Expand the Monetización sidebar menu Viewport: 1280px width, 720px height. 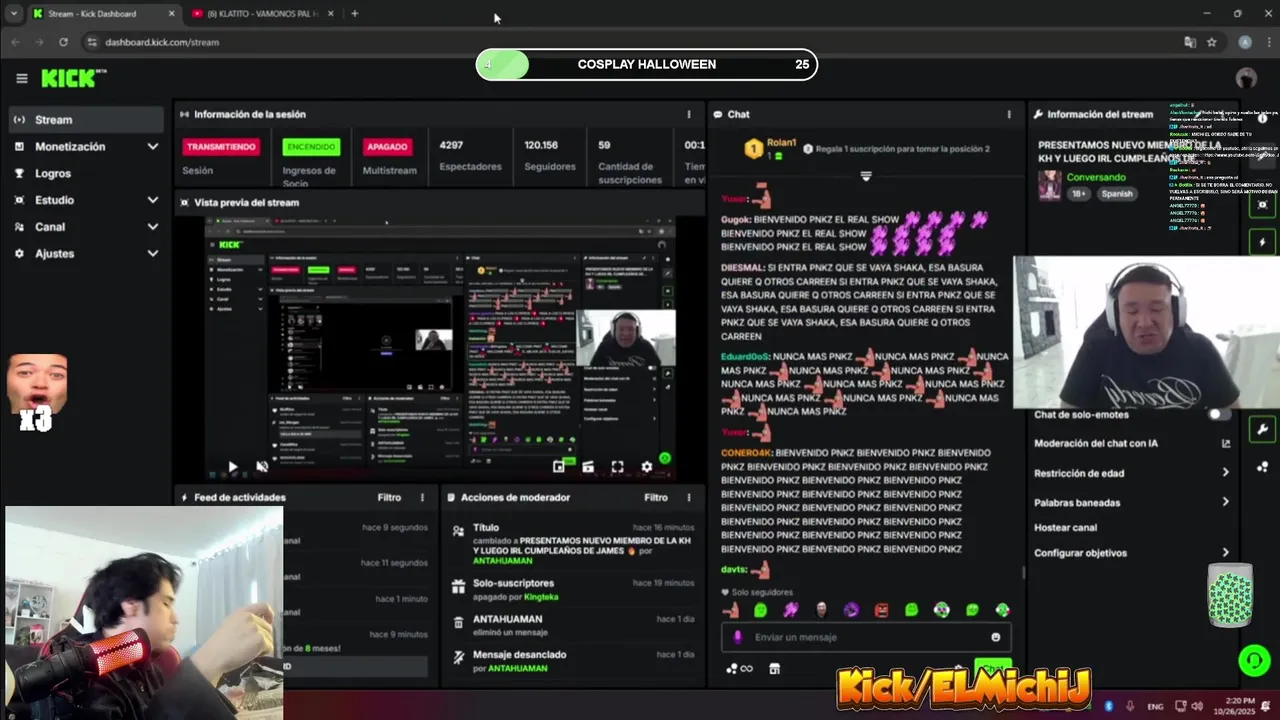click(x=85, y=146)
